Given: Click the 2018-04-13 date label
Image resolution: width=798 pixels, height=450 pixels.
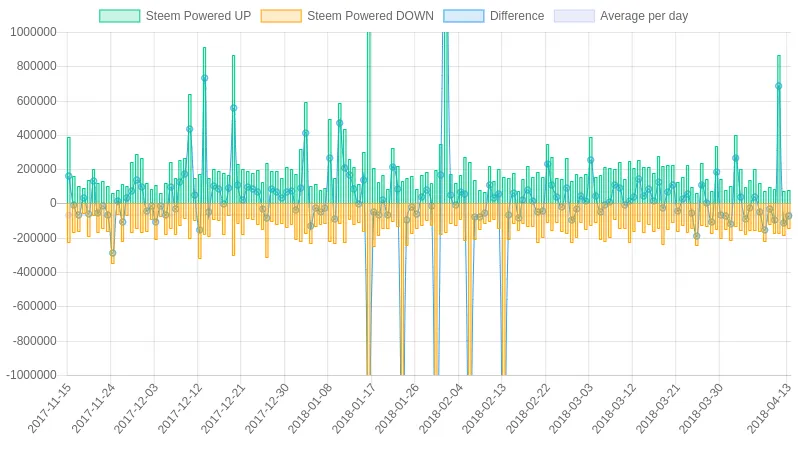Looking at the screenshot, I should tap(770, 408).
